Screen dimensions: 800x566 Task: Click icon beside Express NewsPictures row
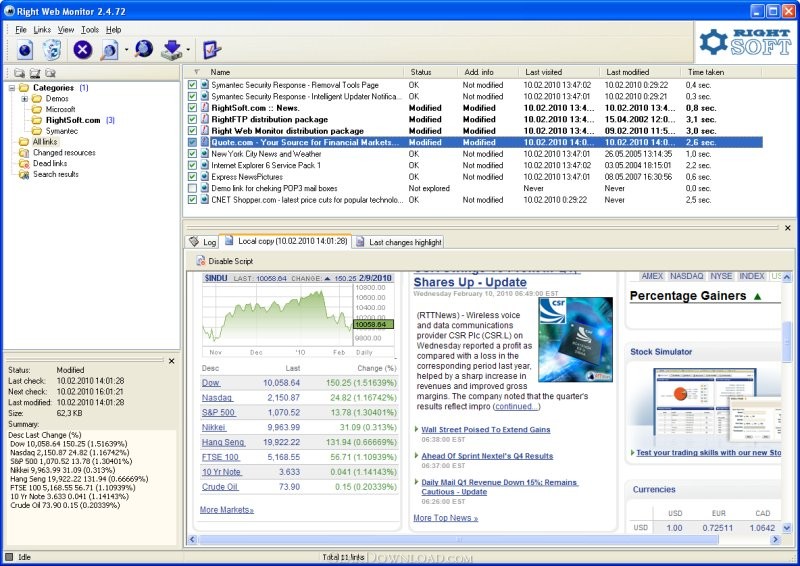coord(205,177)
